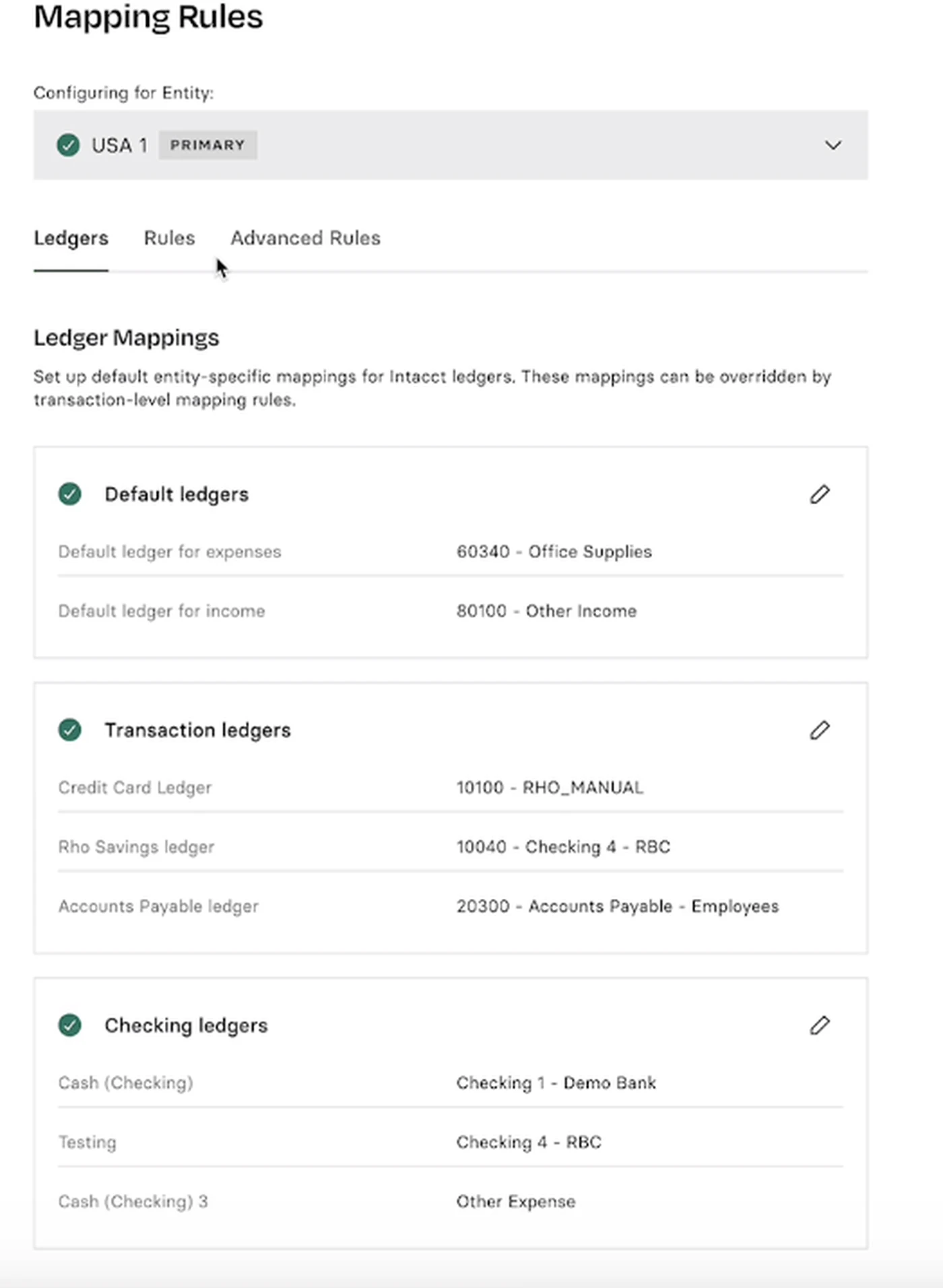
Task: Expand the entity chevron dropdown arrow
Action: coord(833,145)
